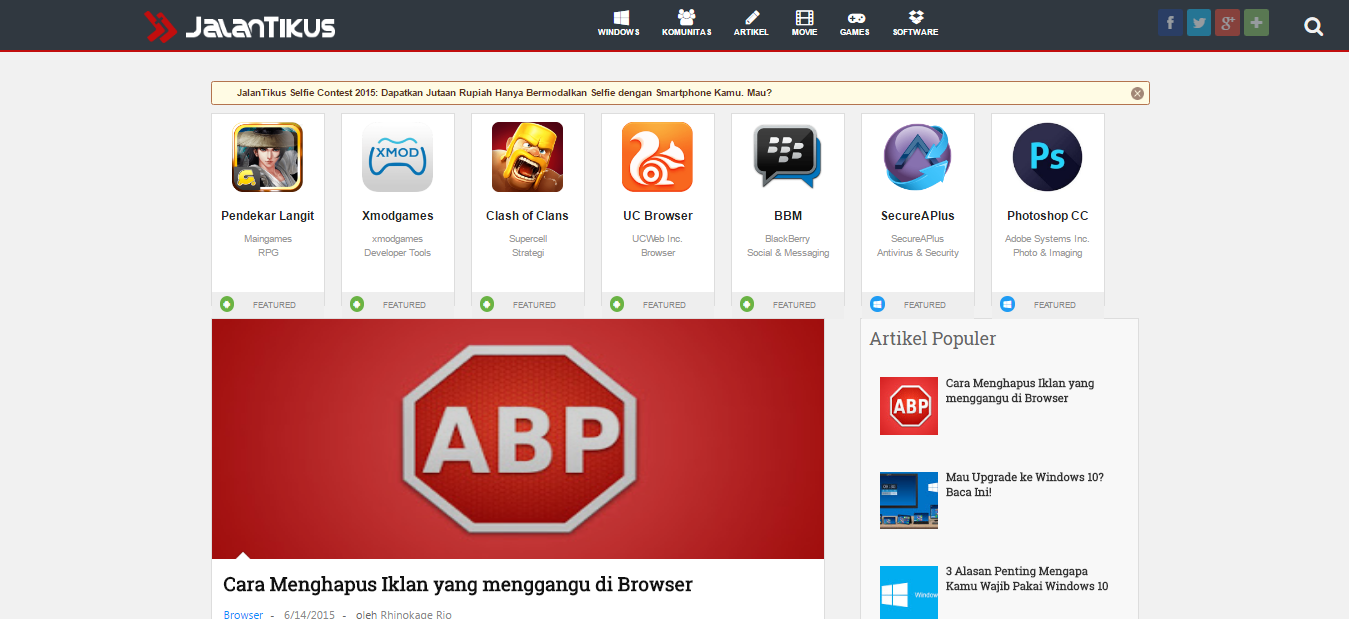The height and width of the screenshot is (619, 1349).
Task: Open the Photoshop CC title link
Action: (x=1048, y=216)
